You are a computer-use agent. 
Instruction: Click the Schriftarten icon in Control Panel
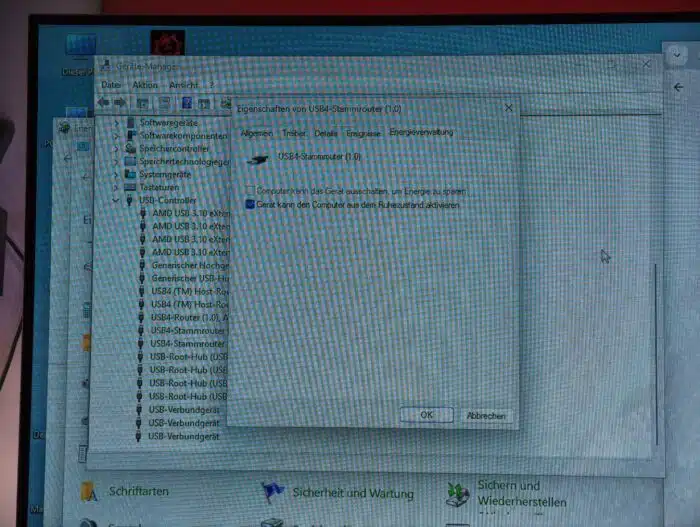89,492
